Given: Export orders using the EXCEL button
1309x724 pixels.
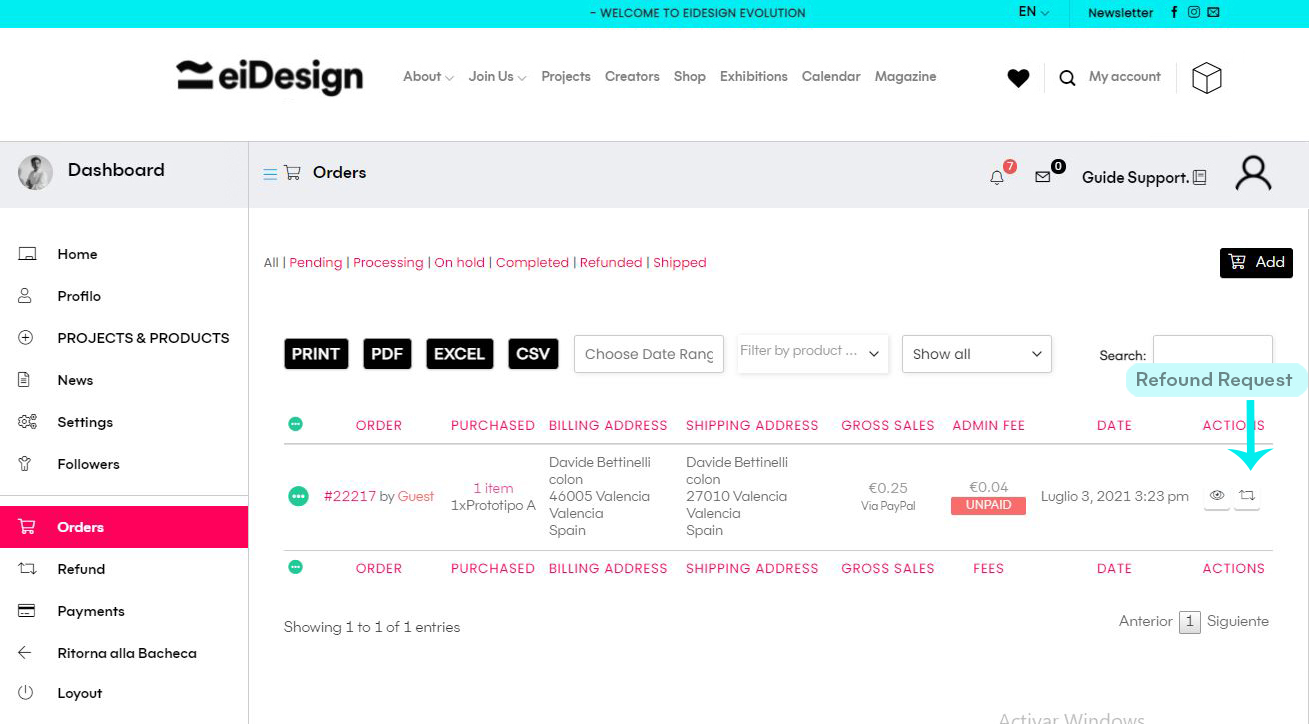Looking at the screenshot, I should (x=459, y=354).
